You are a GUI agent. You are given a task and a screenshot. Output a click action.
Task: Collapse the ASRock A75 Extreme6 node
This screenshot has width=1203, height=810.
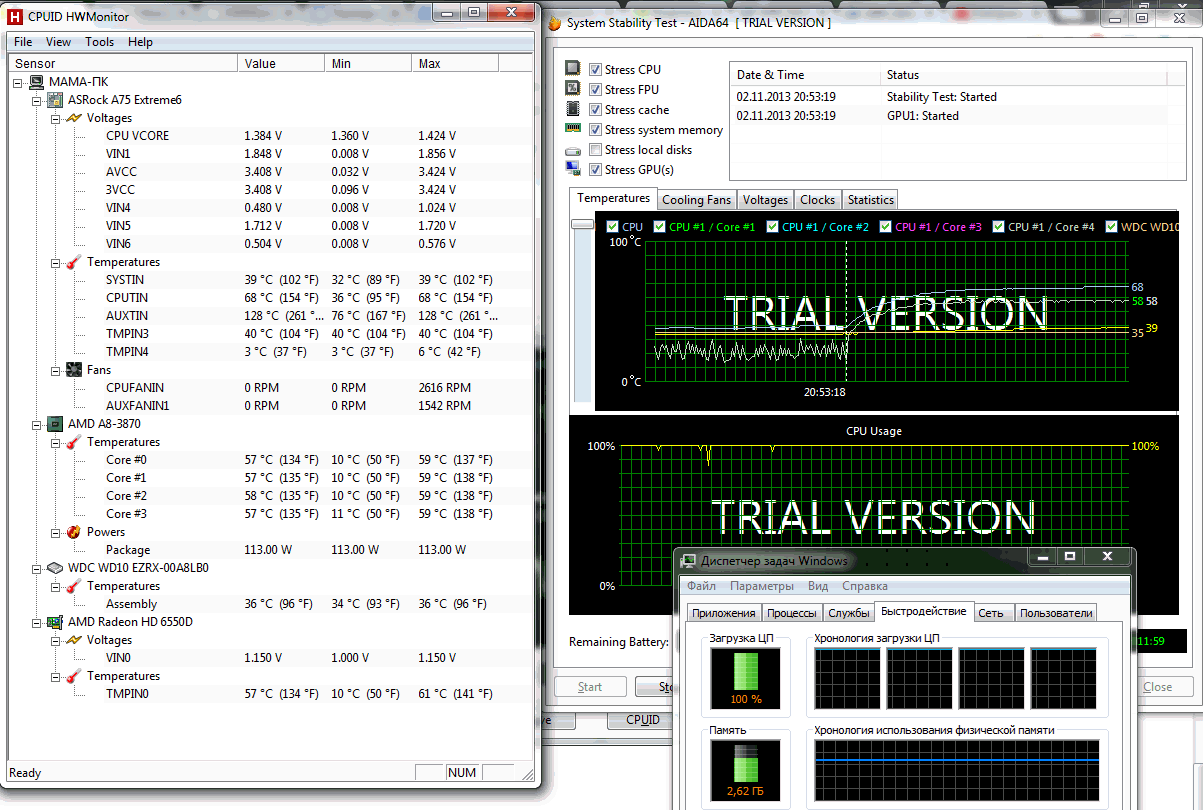click(x=37, y=100)
